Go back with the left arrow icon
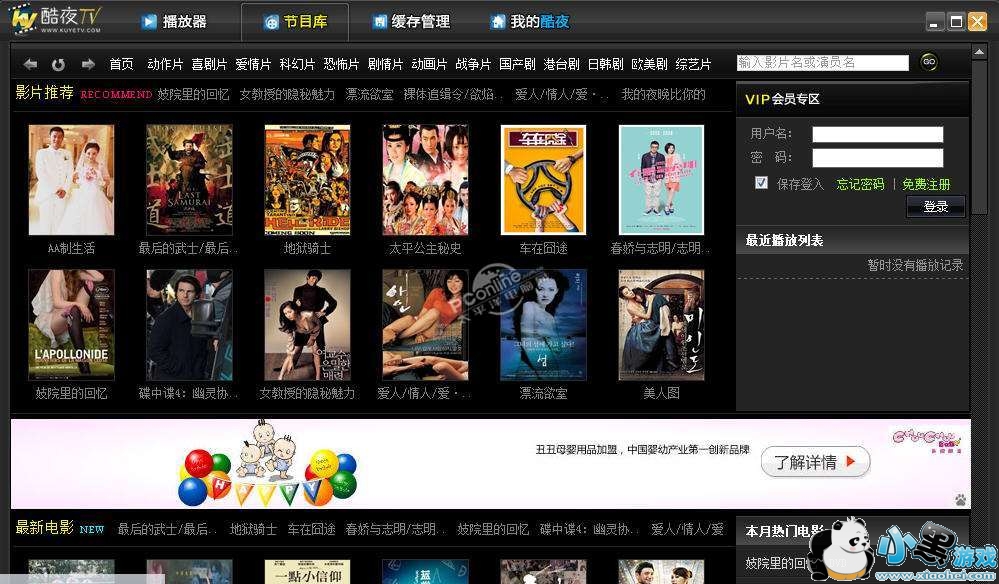The height and width of the screenshot is (584, 999). click(30, 64)
